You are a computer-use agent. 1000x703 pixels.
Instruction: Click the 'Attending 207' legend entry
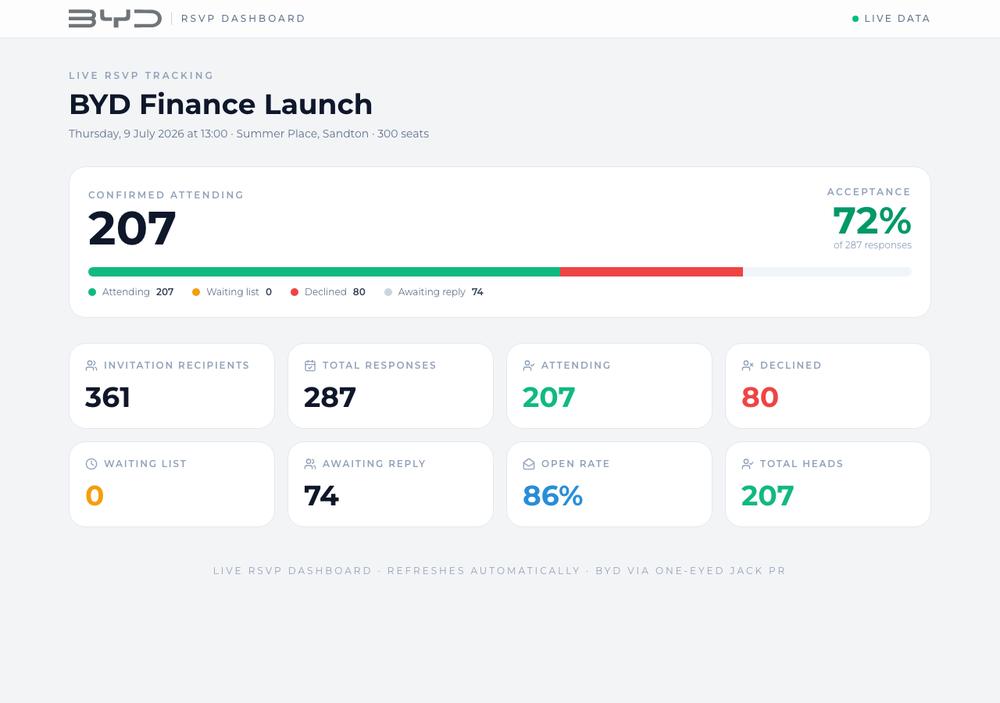pyautogui.click(x=131, y=292)
